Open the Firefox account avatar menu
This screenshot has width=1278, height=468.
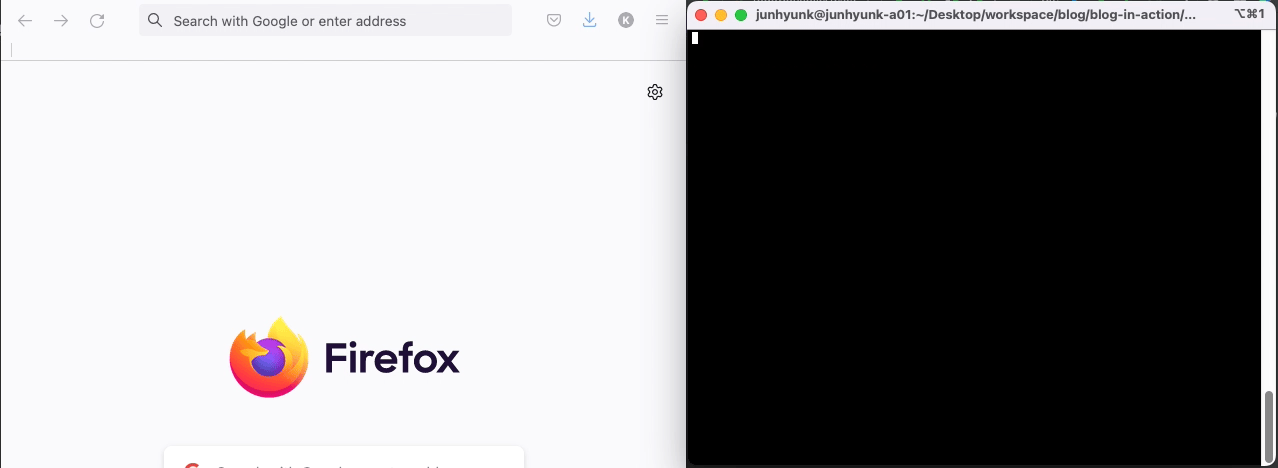point(626,20)
